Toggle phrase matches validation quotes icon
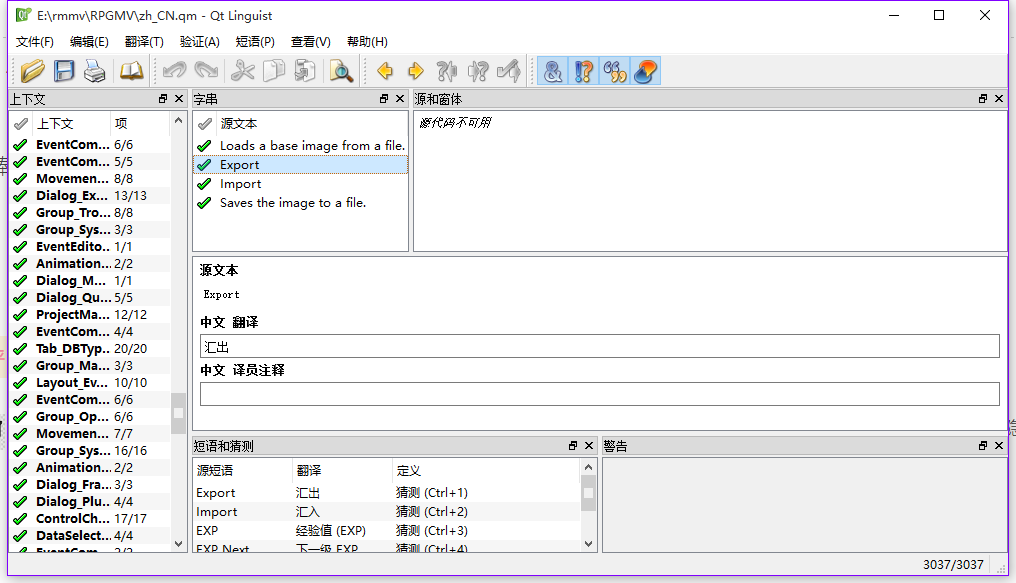The height and width of the screenshot is (583, 1016). click(x=615, y=71)
